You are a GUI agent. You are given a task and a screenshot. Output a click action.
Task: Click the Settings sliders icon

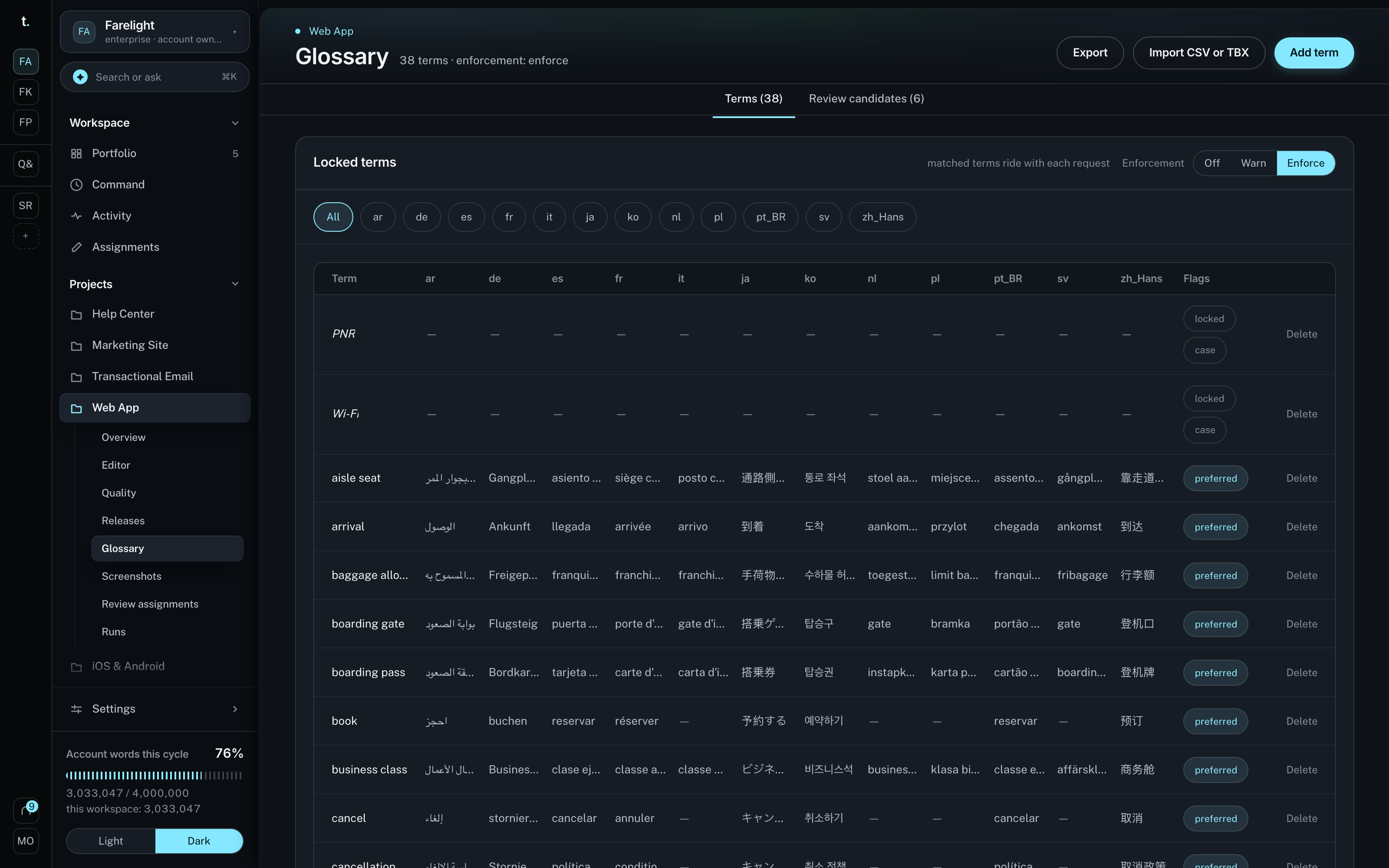(x=76, y=709)
